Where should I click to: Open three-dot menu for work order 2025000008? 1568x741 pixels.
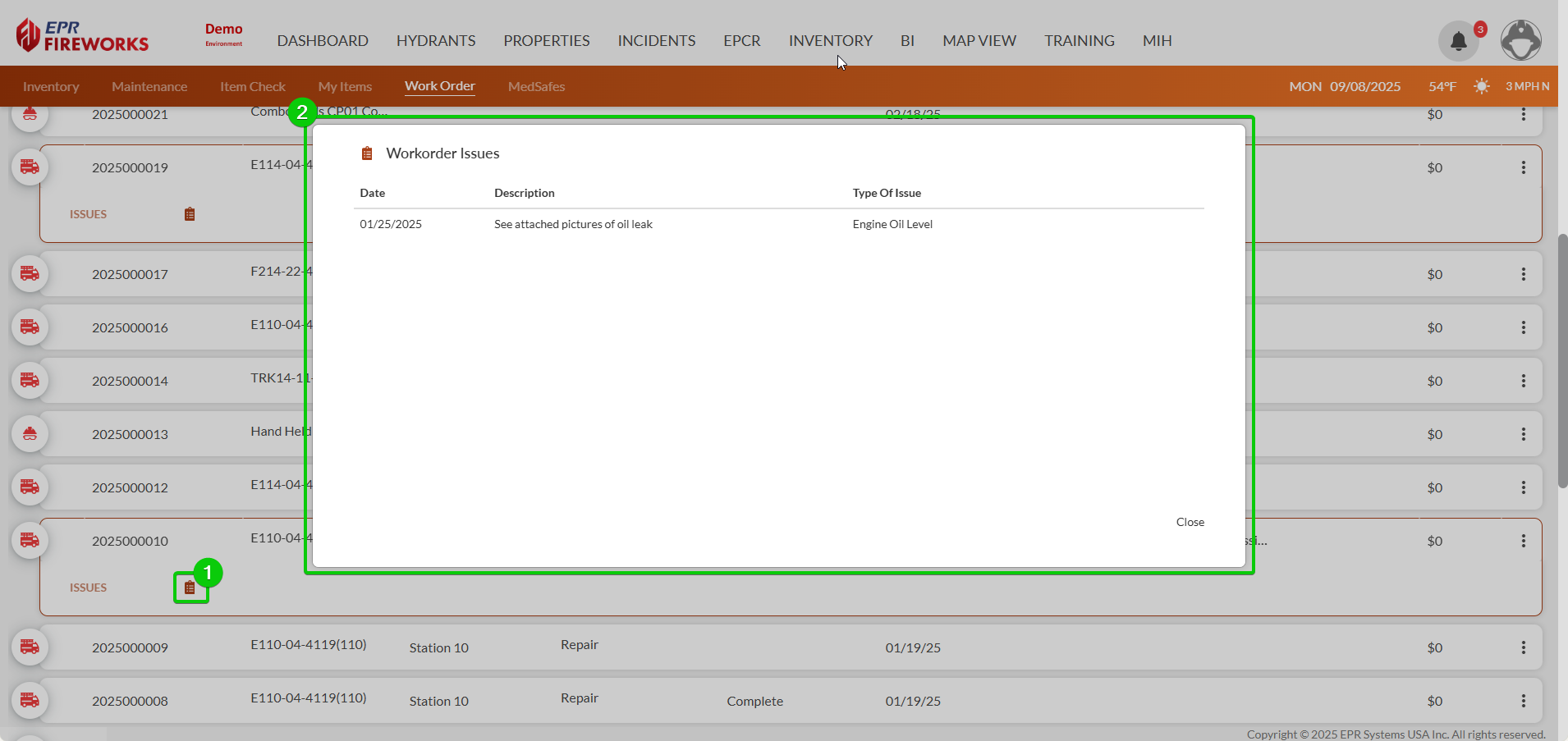1523,701
